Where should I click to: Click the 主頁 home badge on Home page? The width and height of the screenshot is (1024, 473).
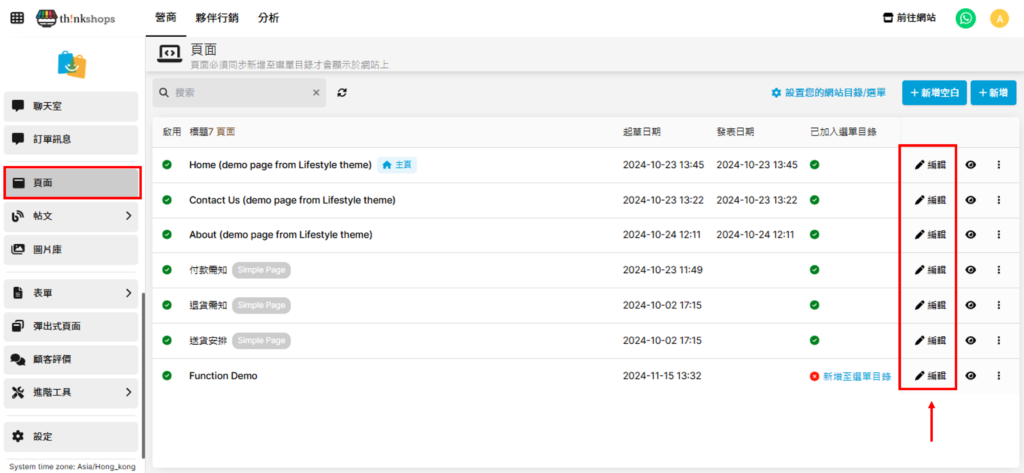point(397,165)
